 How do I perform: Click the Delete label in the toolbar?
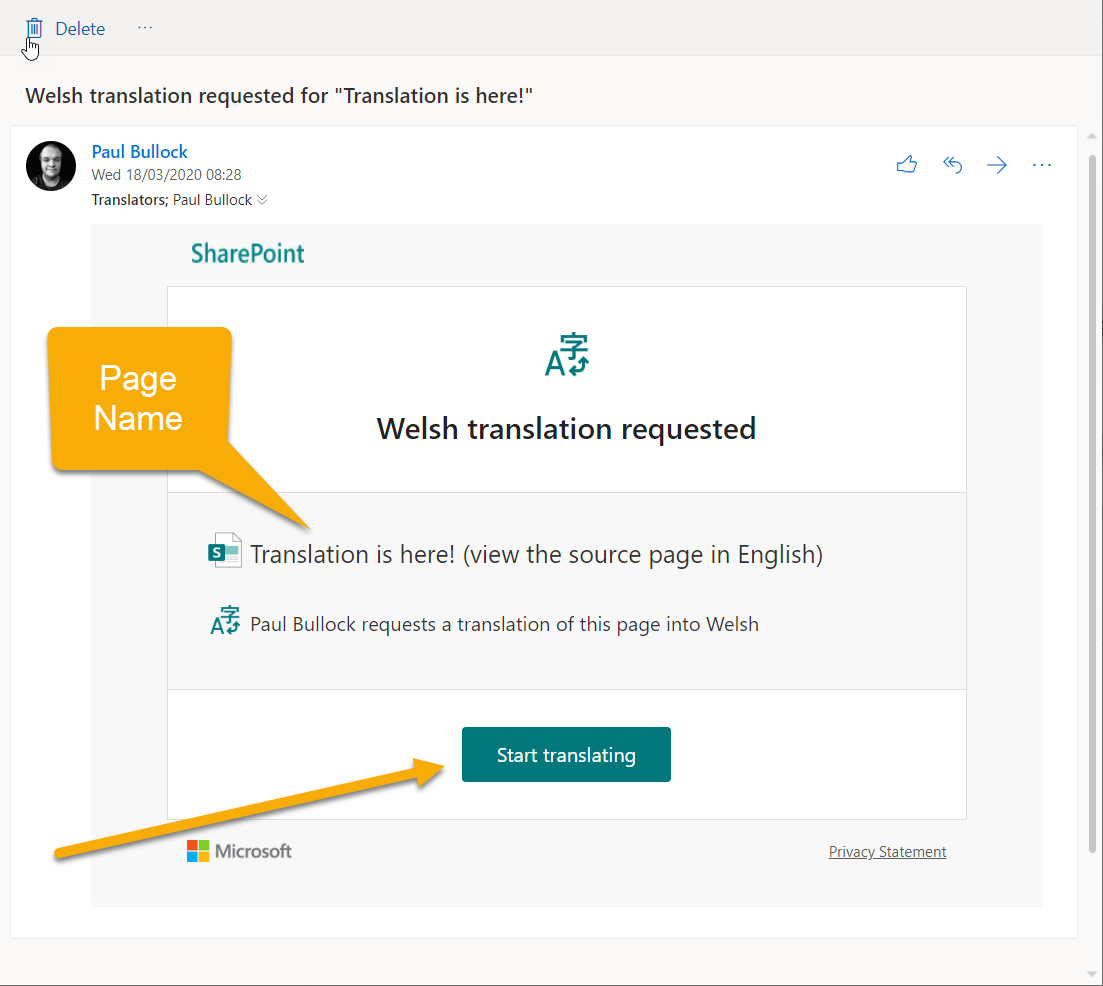(x=80, y=28)
